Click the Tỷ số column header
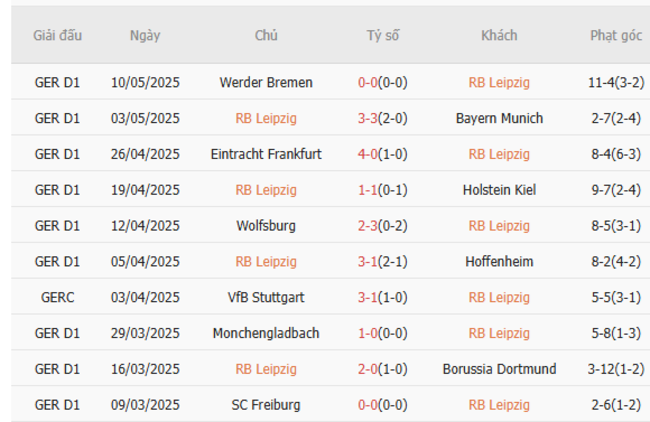 382,36
